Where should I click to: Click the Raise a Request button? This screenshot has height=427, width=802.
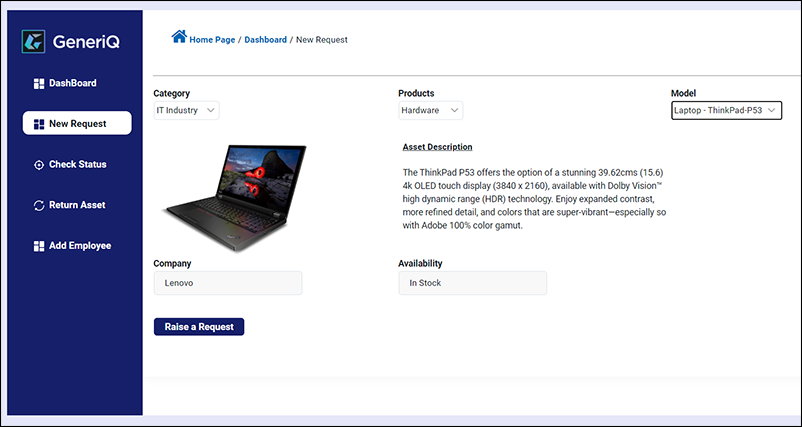[199, 327]
